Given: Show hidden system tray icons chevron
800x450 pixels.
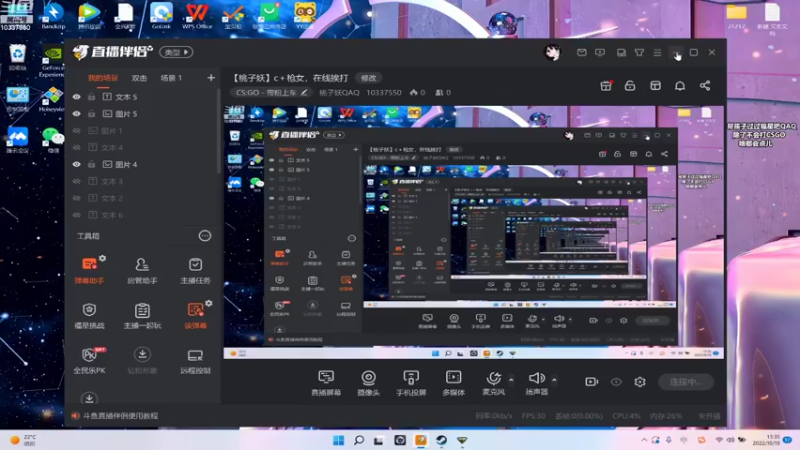Looking at the screenshot, I should point(644,440).
